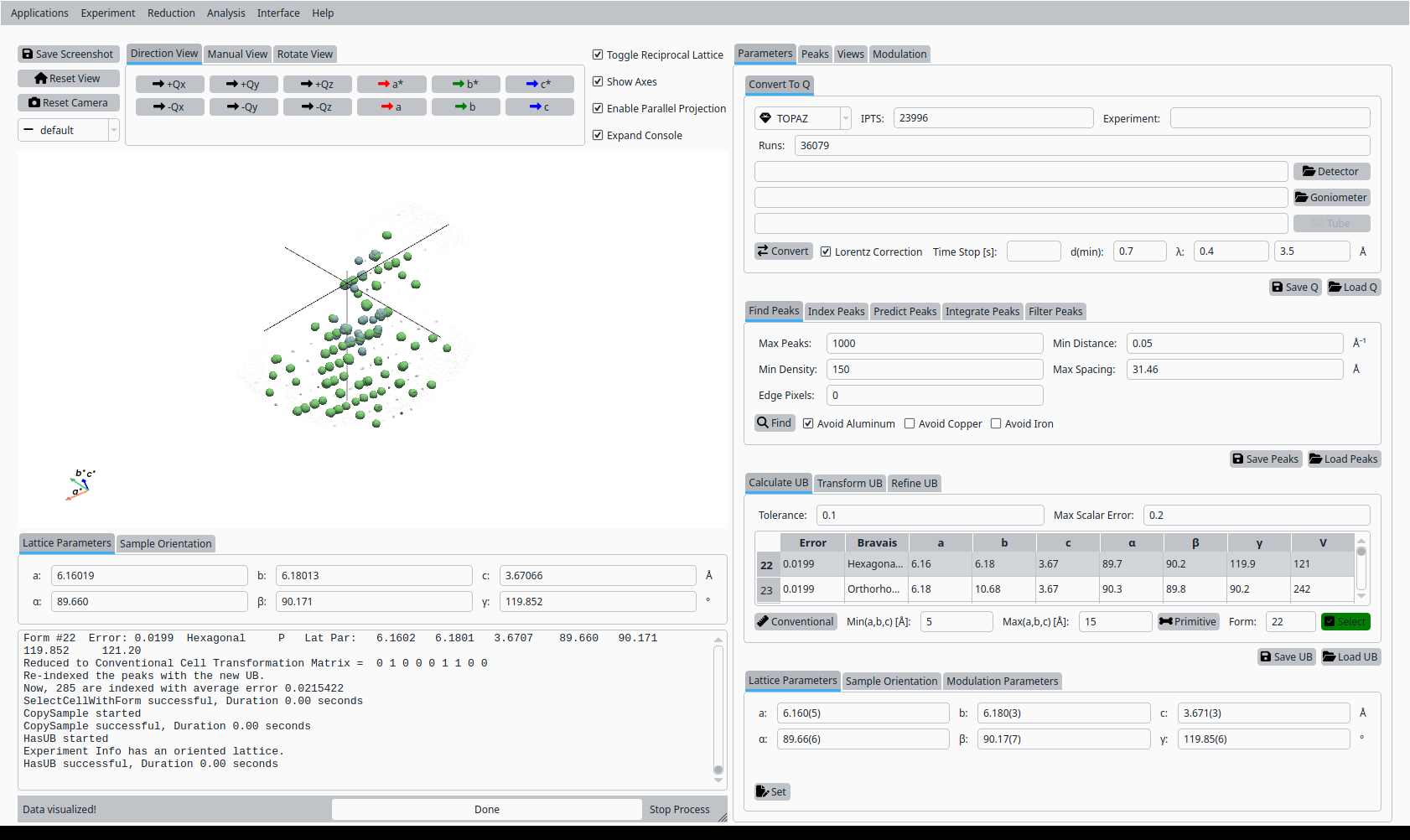Open the default colormap dropdown
This screenshot has height=840, width=1410.
tap(69, 131)
